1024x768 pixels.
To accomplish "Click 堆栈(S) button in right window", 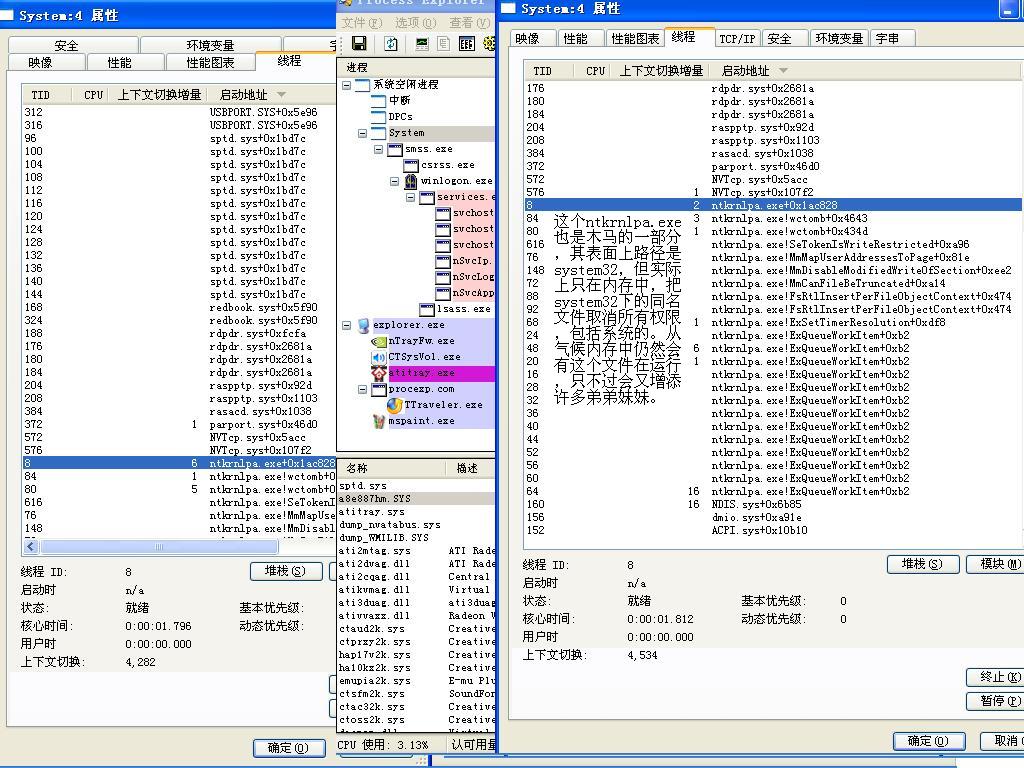I will (923, 564).
